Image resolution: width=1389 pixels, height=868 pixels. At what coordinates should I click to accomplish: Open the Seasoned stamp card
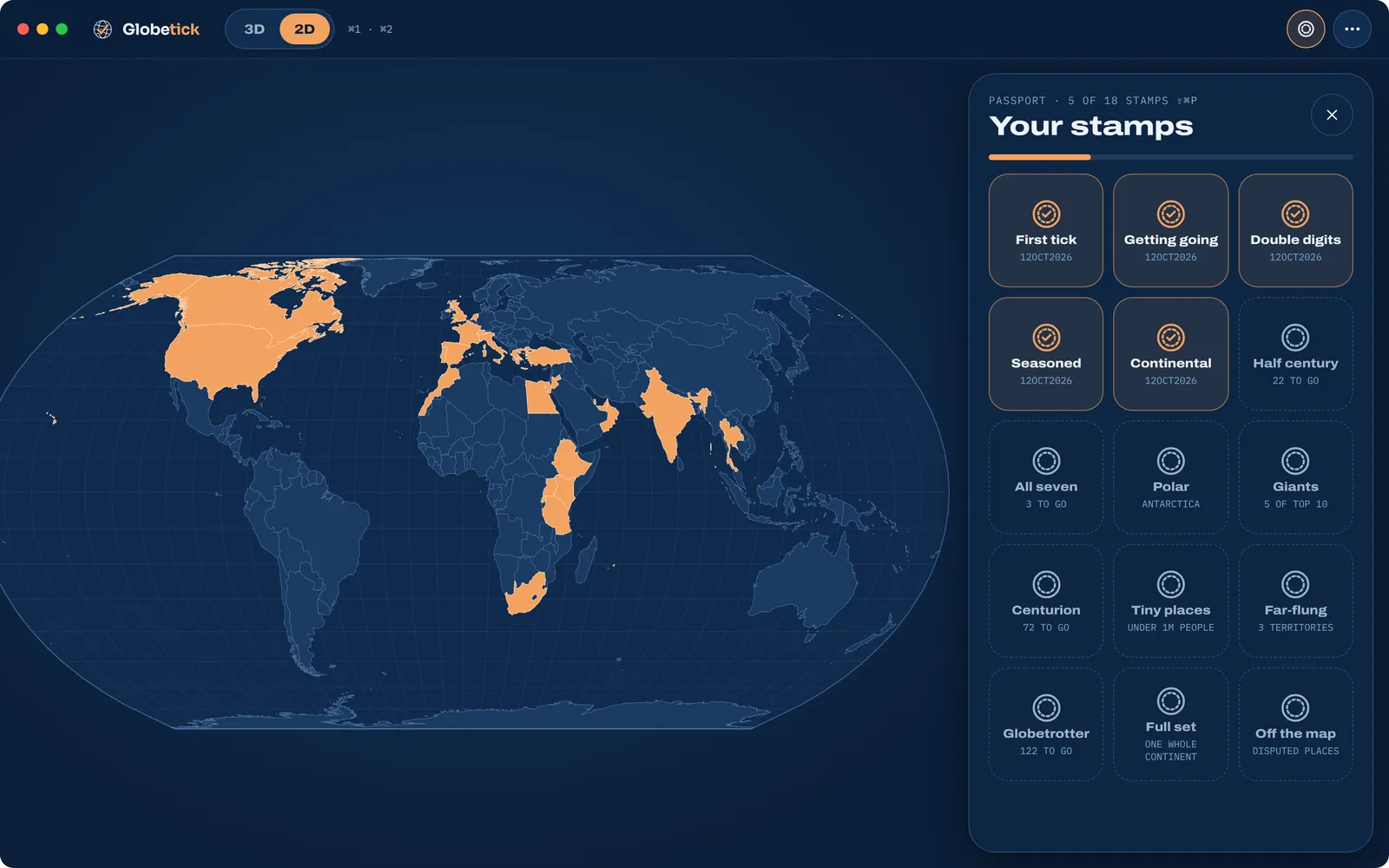1046,354
